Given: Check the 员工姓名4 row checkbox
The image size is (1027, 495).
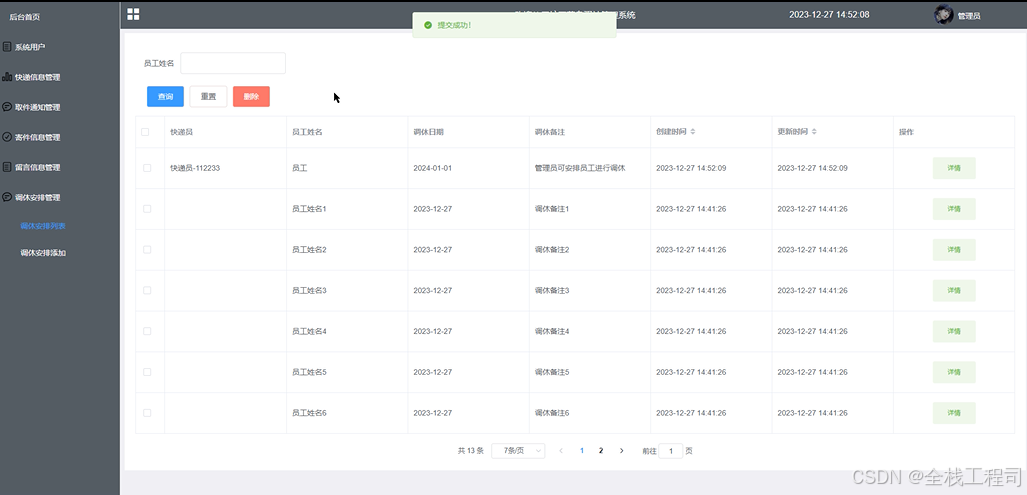Looking at the screenshot, I should pyautogui.click(x=147, y=331).
